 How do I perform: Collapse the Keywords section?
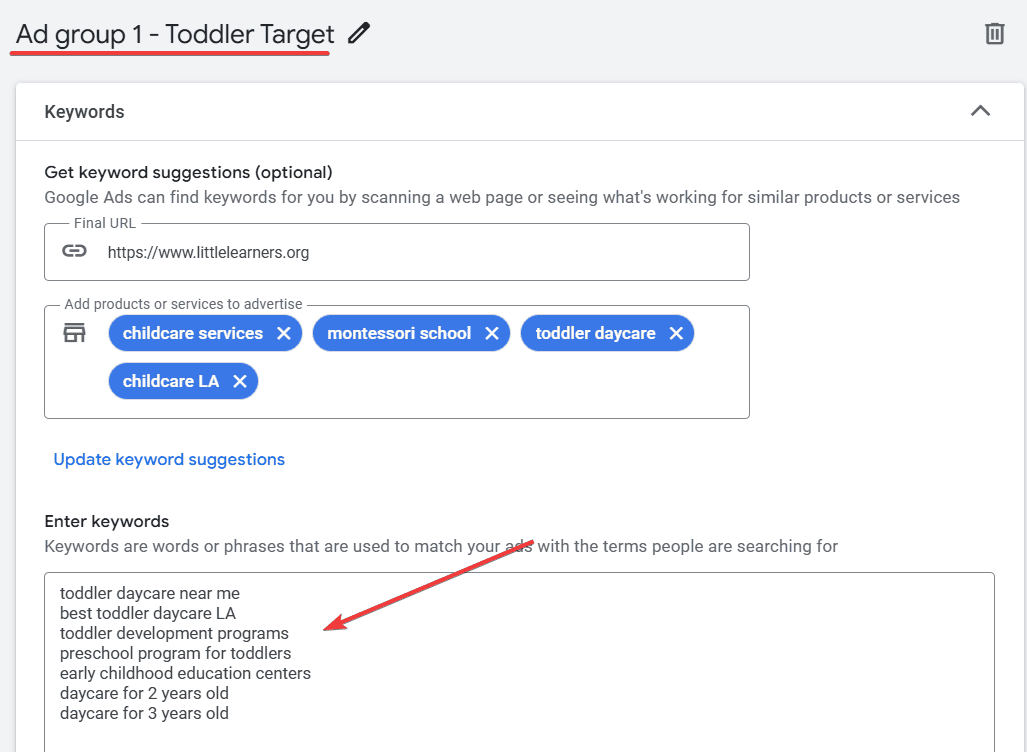click(x=980, y=111)
